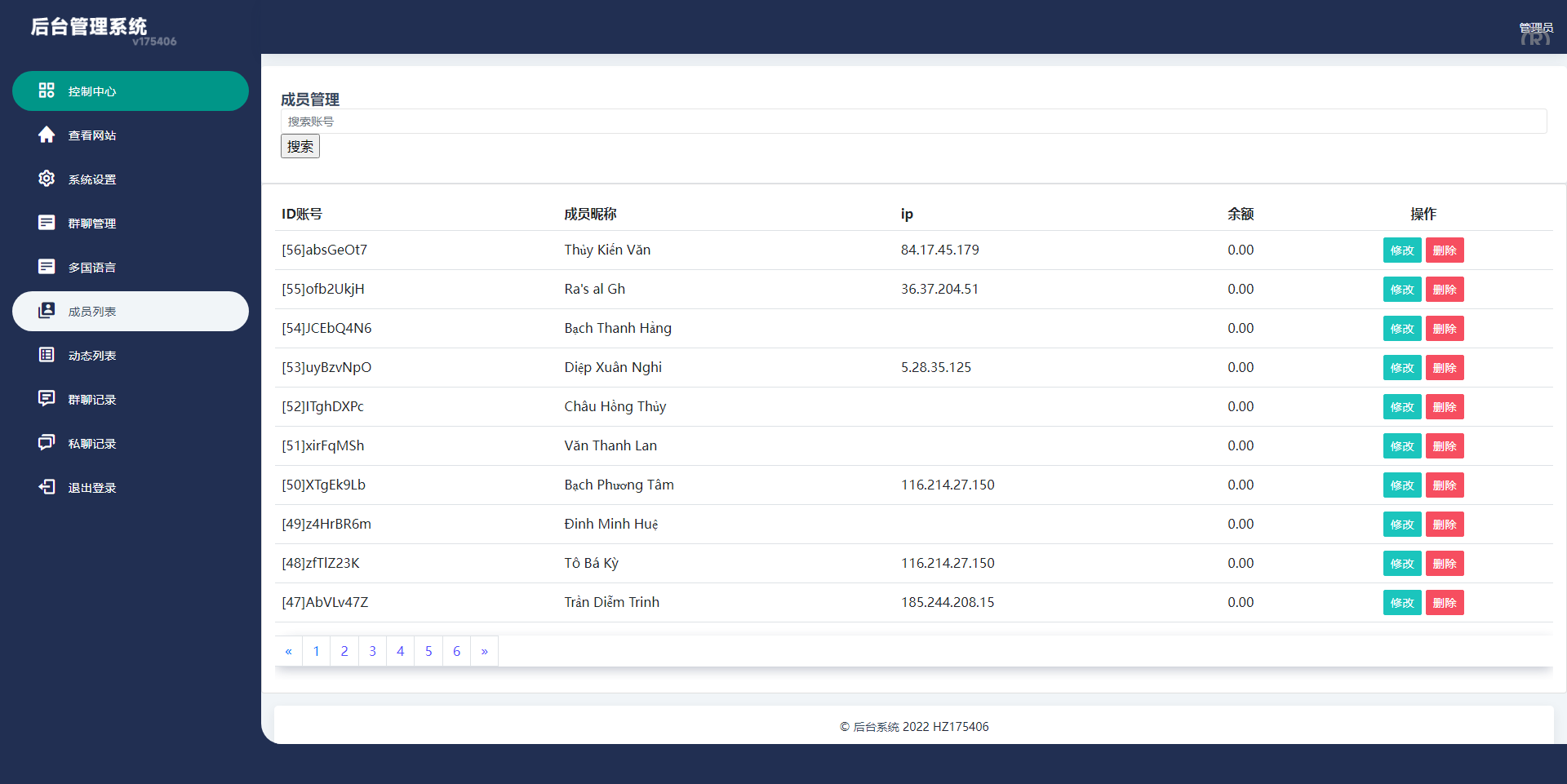Open system settings gear icon
Viewport: 1567px width, 784px height.
(x=47, y=179)
